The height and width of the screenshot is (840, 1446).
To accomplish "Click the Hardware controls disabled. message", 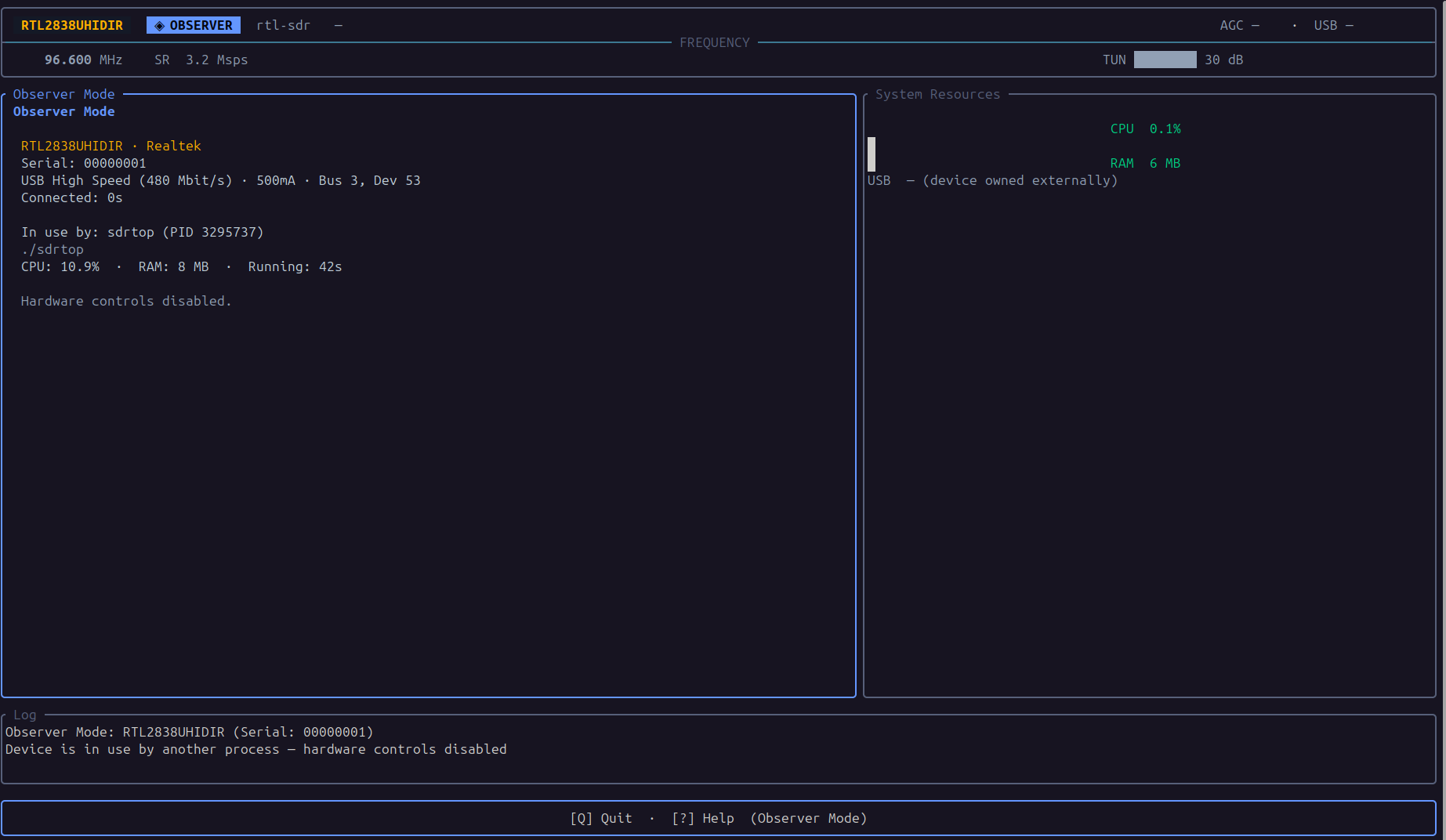I will [126, 301].
